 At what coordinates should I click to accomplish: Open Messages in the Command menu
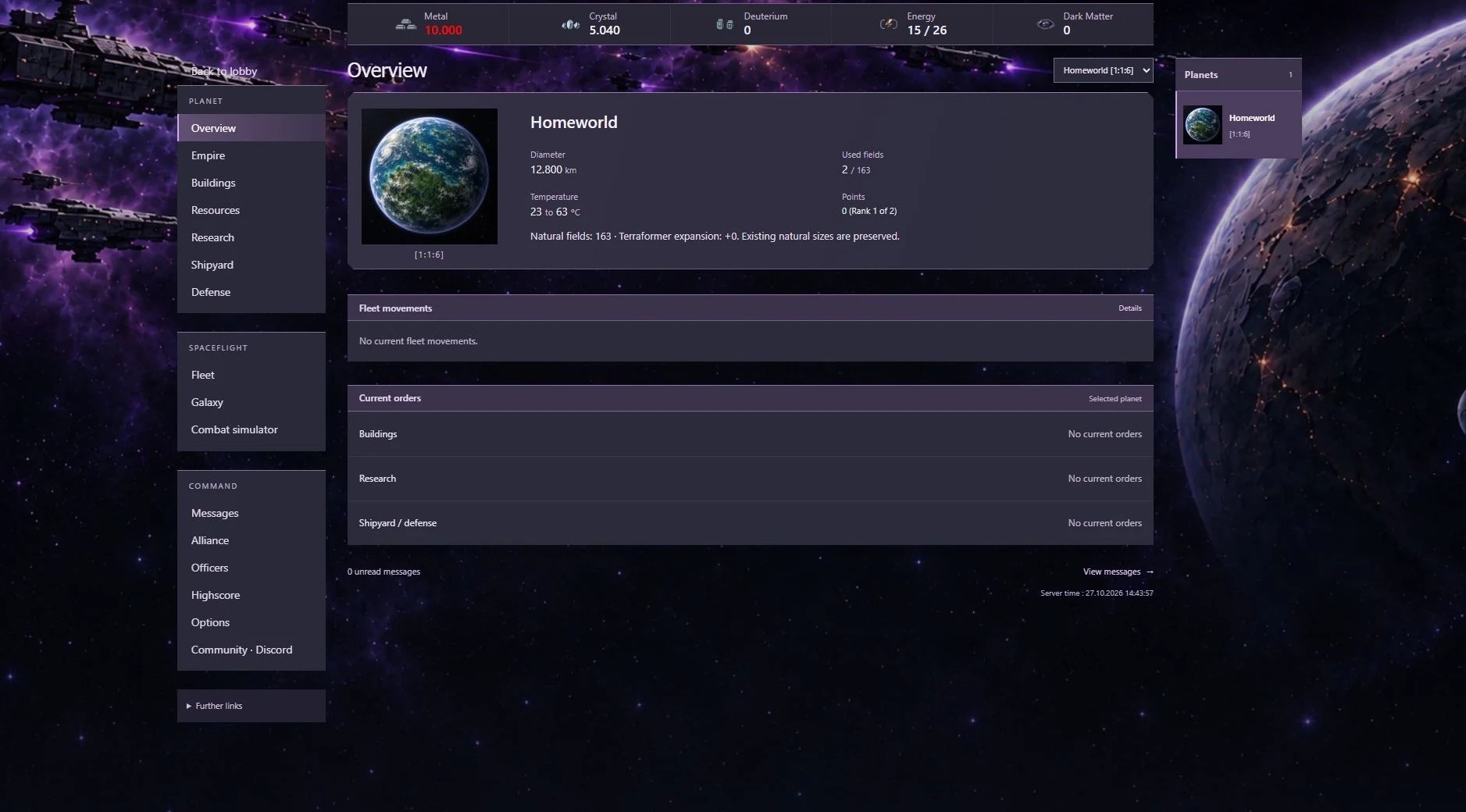251,513
